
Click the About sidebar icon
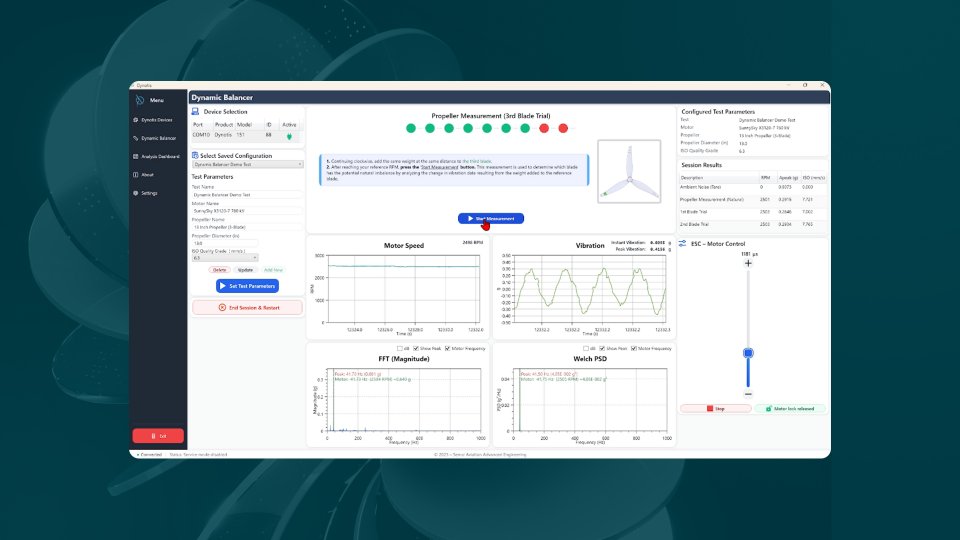[x=136, y=175]
